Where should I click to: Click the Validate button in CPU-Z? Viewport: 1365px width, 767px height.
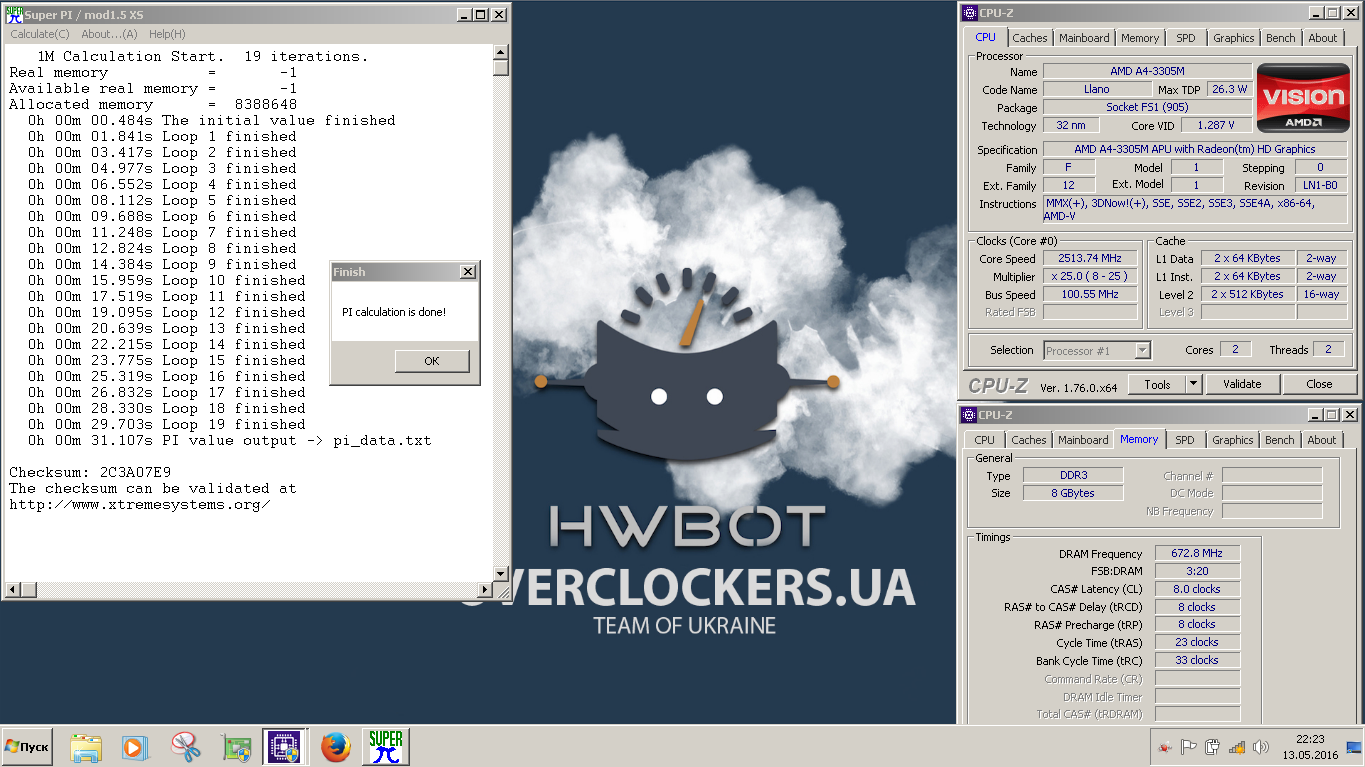[1242, 384]
